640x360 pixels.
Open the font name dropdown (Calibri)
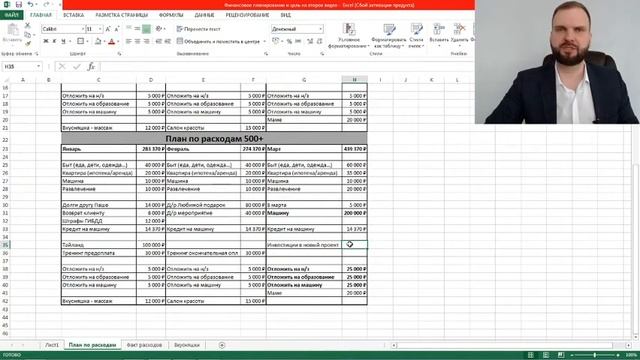point(82,29)
